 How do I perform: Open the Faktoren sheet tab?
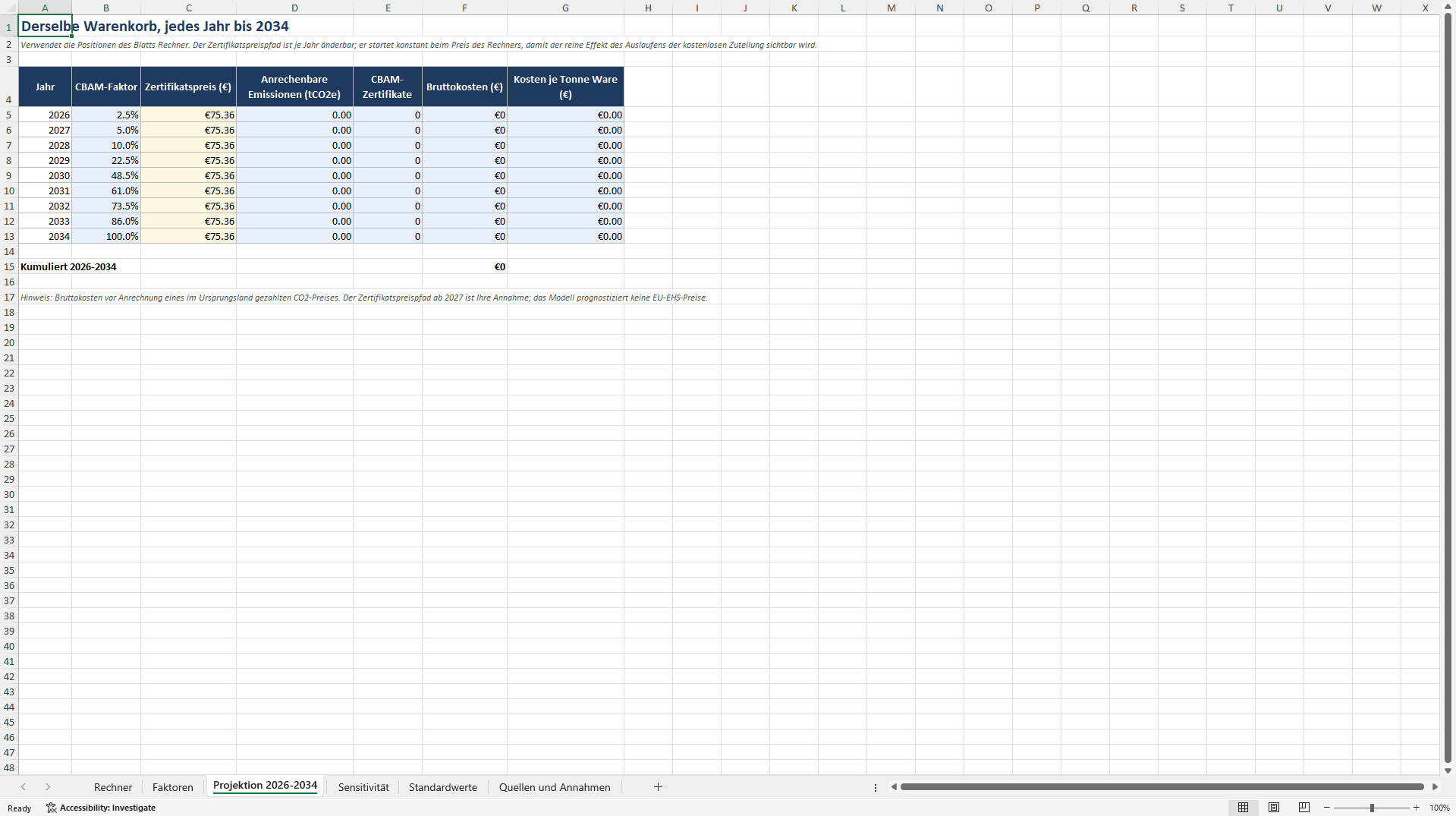[173, 787]
